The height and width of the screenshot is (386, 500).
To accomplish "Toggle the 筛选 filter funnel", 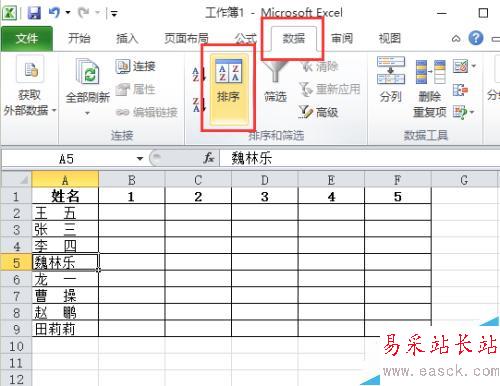I will [x=275, y=83].
